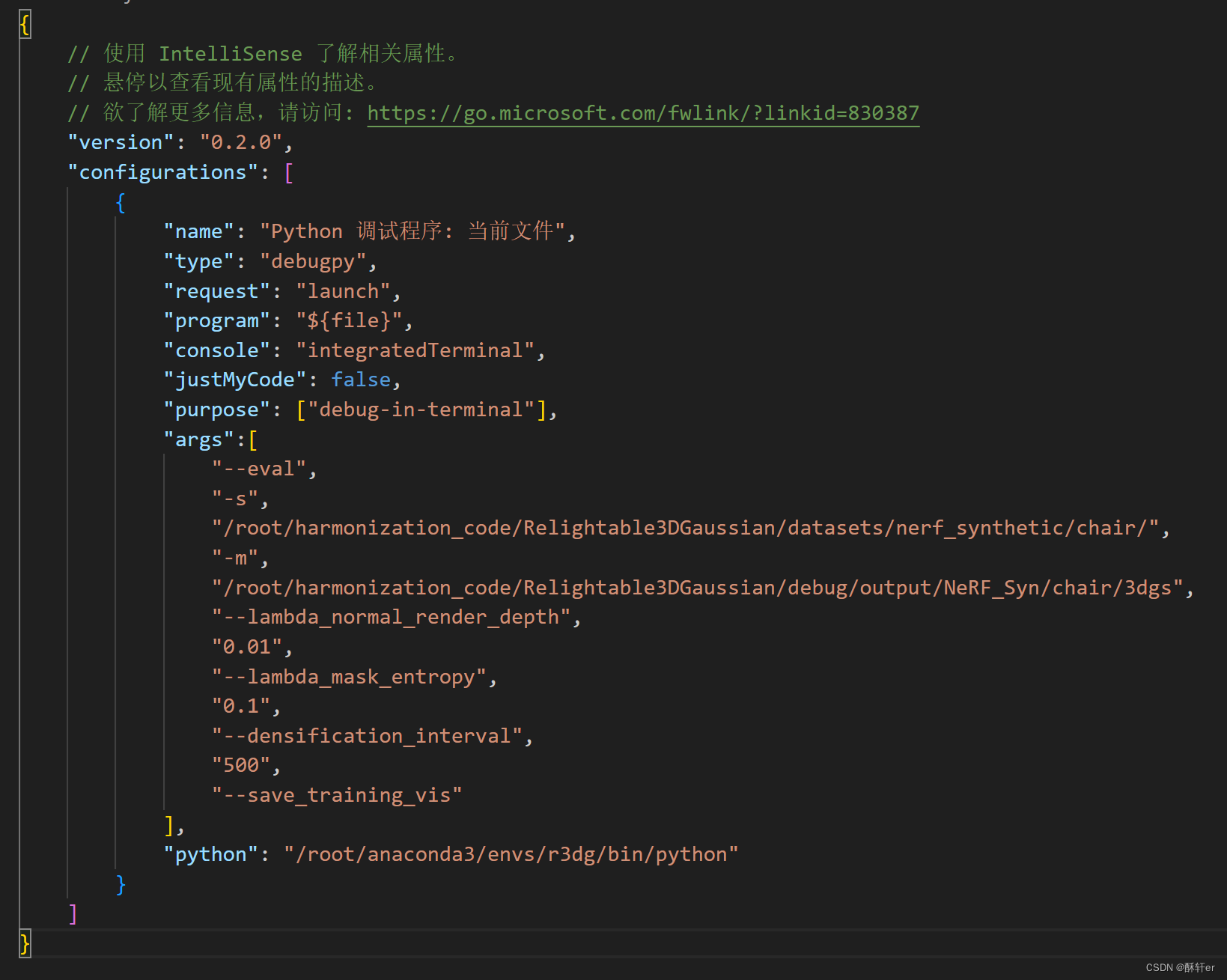Click the "console" key
Screen dimensions: 1227x980
tap(217, 350)
